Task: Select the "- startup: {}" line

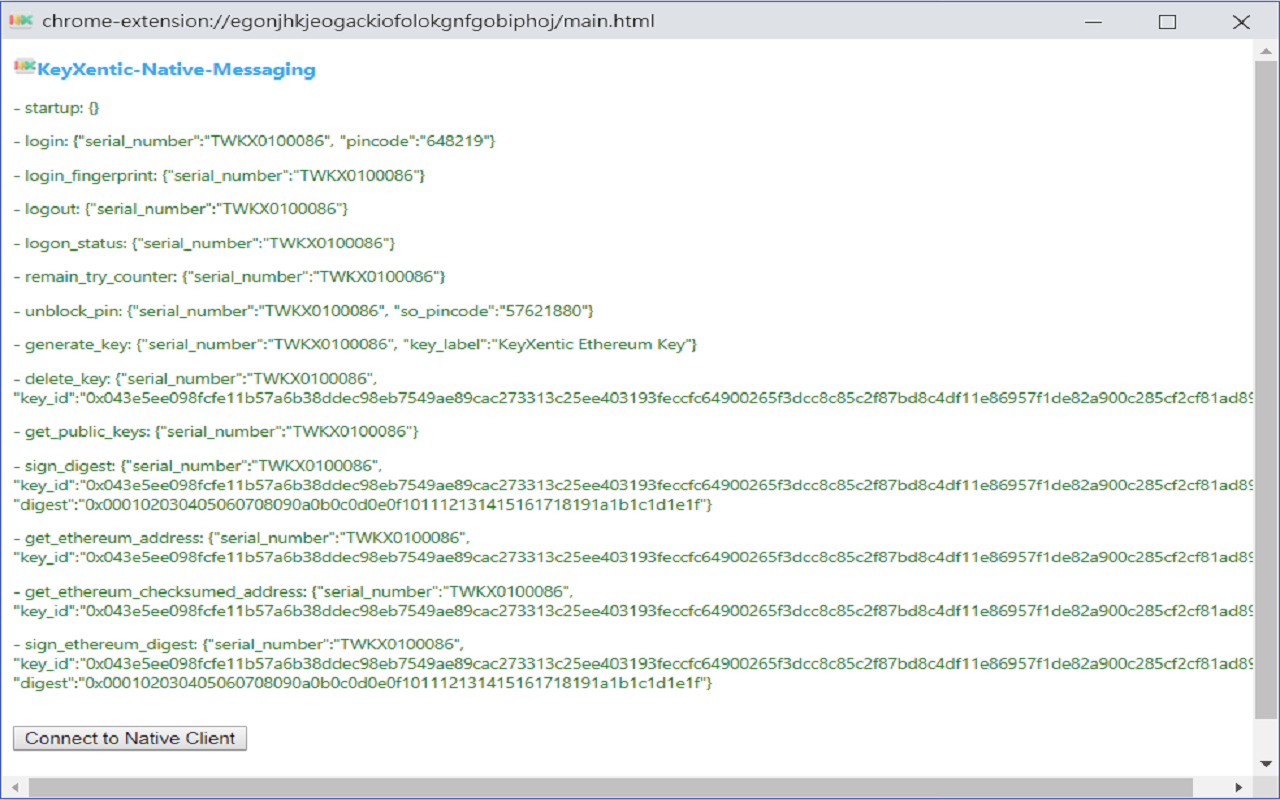Action: point(56,107)
